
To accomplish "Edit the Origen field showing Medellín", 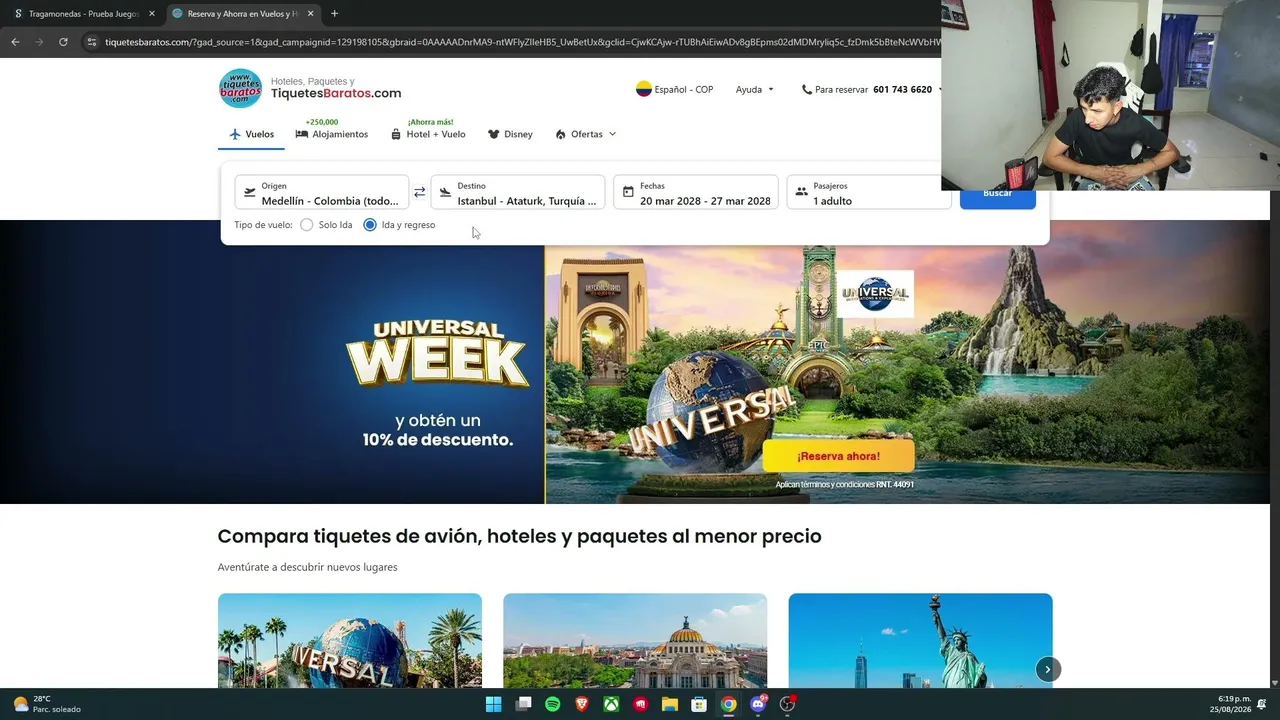I will [x=322, y=193].
